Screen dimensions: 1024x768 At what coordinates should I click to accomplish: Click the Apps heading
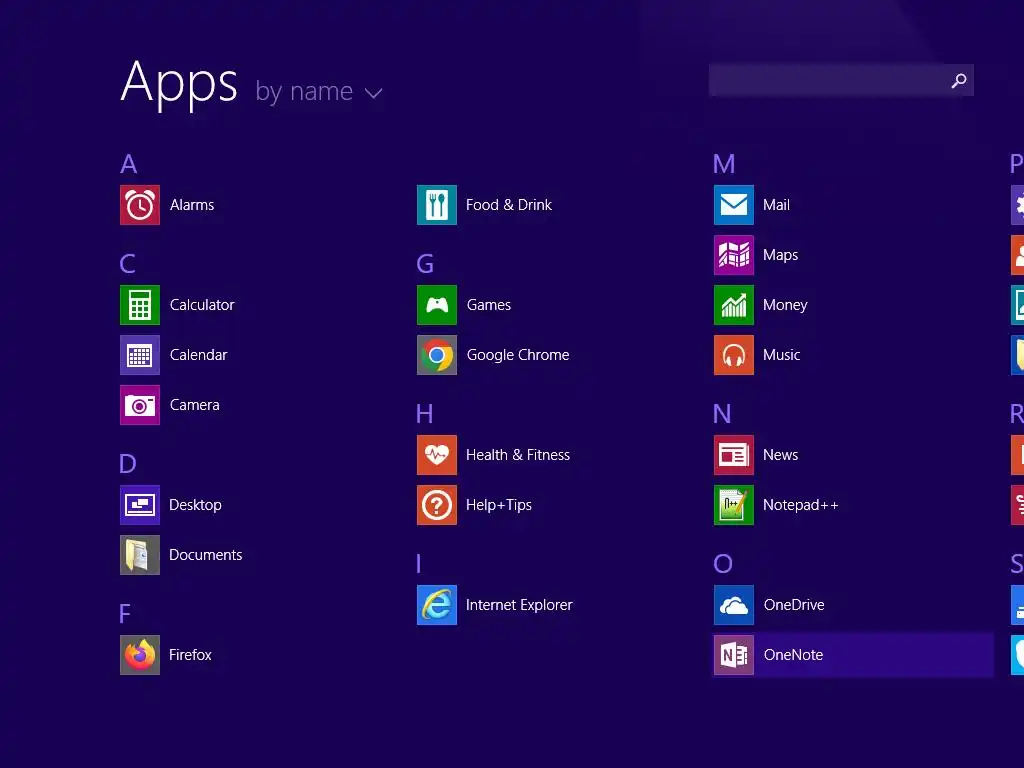pos(180,83)
